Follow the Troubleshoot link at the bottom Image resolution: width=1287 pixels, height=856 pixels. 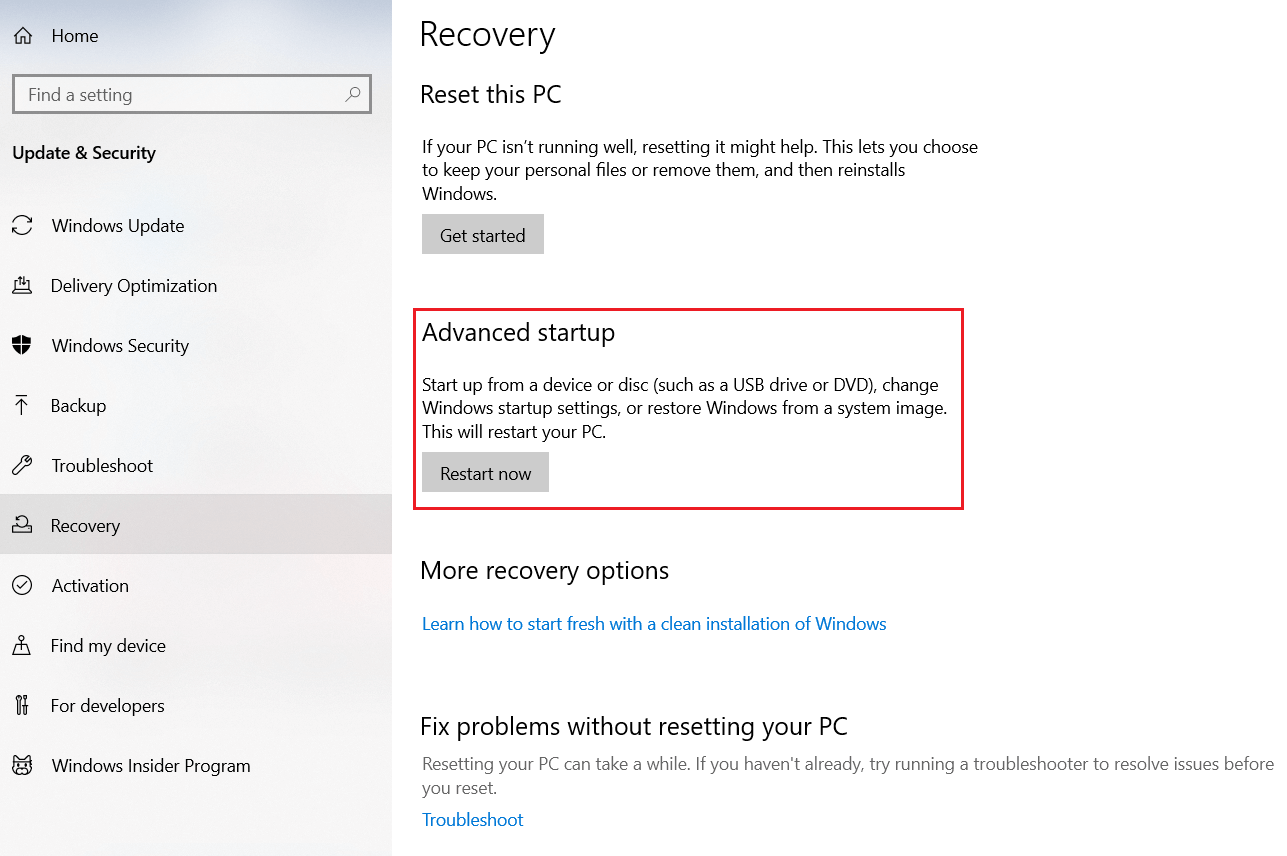(472, 820)
